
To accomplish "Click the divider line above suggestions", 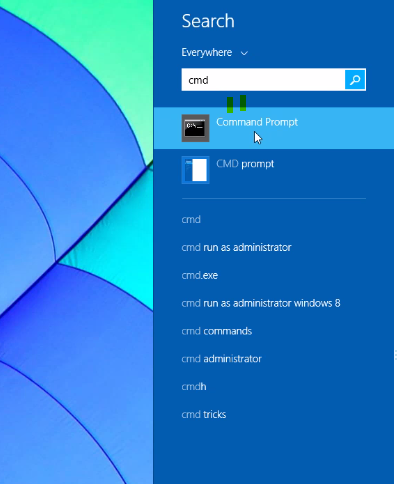I will tap(274, 199).
